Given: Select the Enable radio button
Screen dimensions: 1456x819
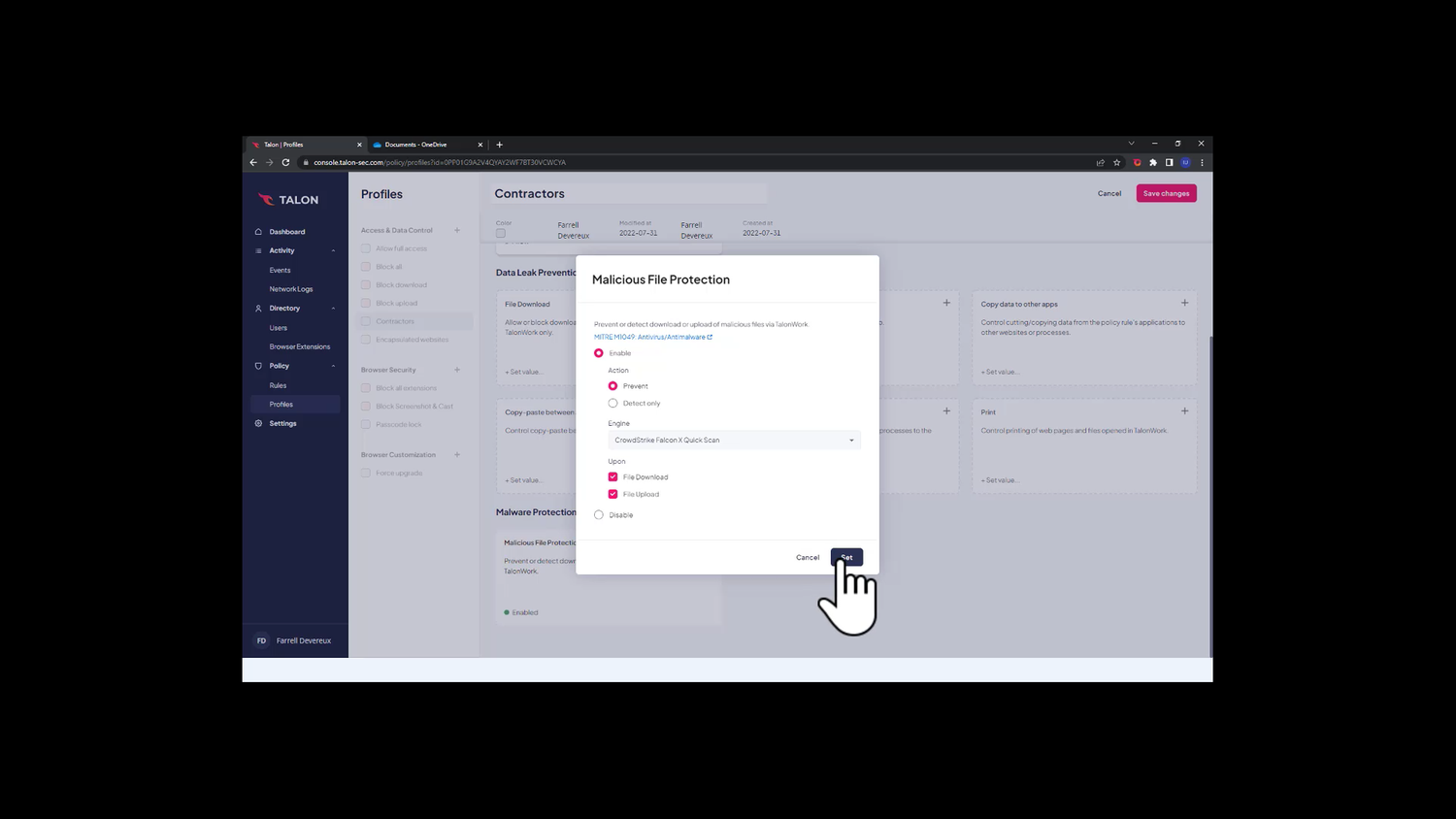Looking at the screenshot, I should (599, 353).
